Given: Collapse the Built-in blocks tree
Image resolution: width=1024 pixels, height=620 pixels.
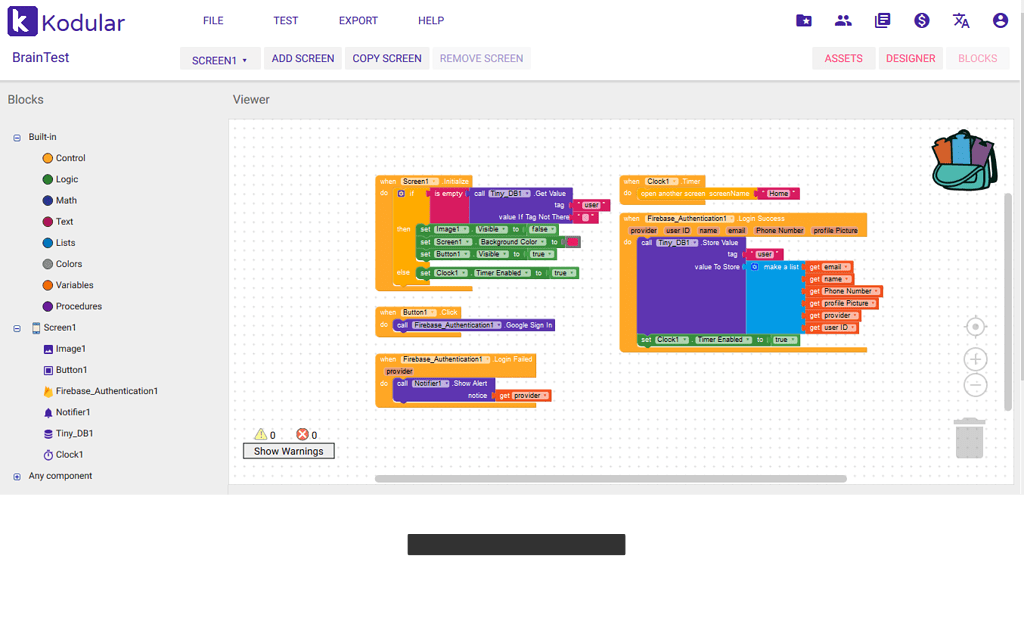Looking at the screenshot, I should tap(17, 137).
